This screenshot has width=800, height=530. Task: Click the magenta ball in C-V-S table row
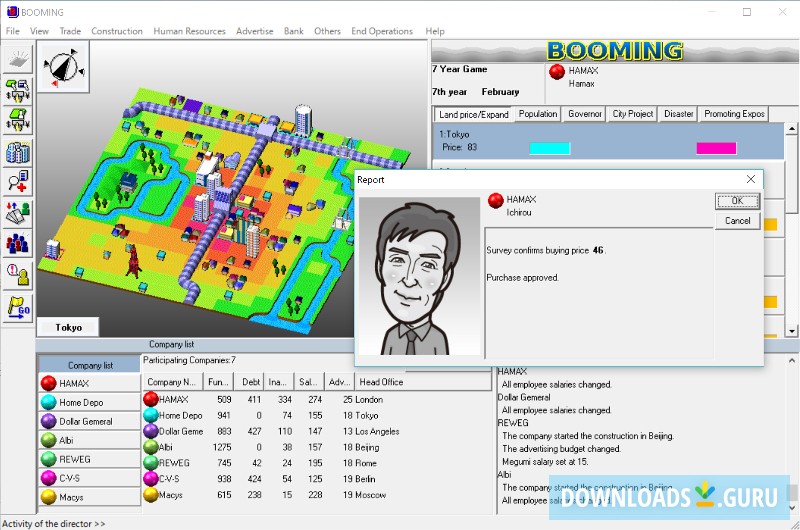(151, 478)
